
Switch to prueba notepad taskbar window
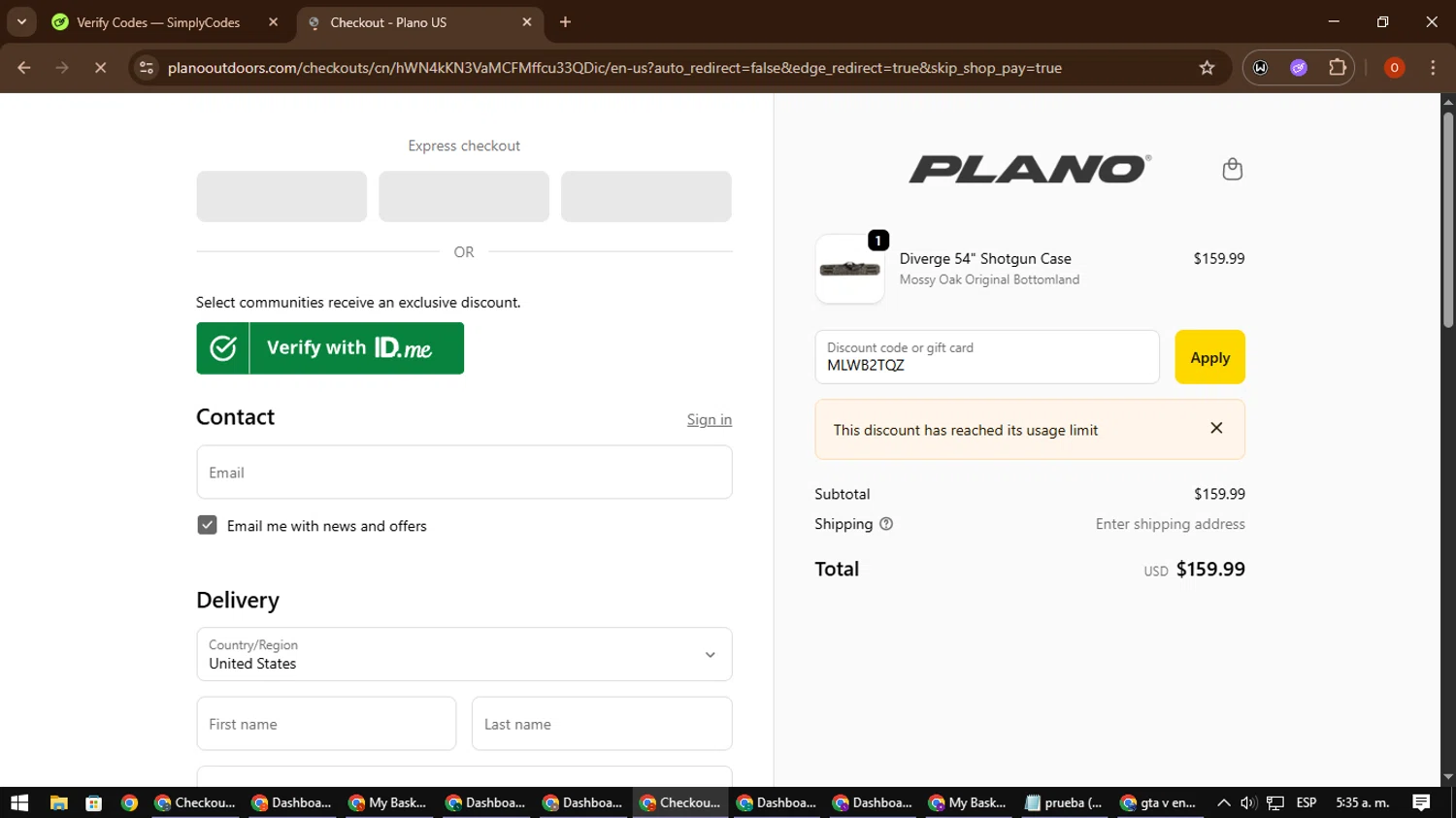pos(1064,802)
